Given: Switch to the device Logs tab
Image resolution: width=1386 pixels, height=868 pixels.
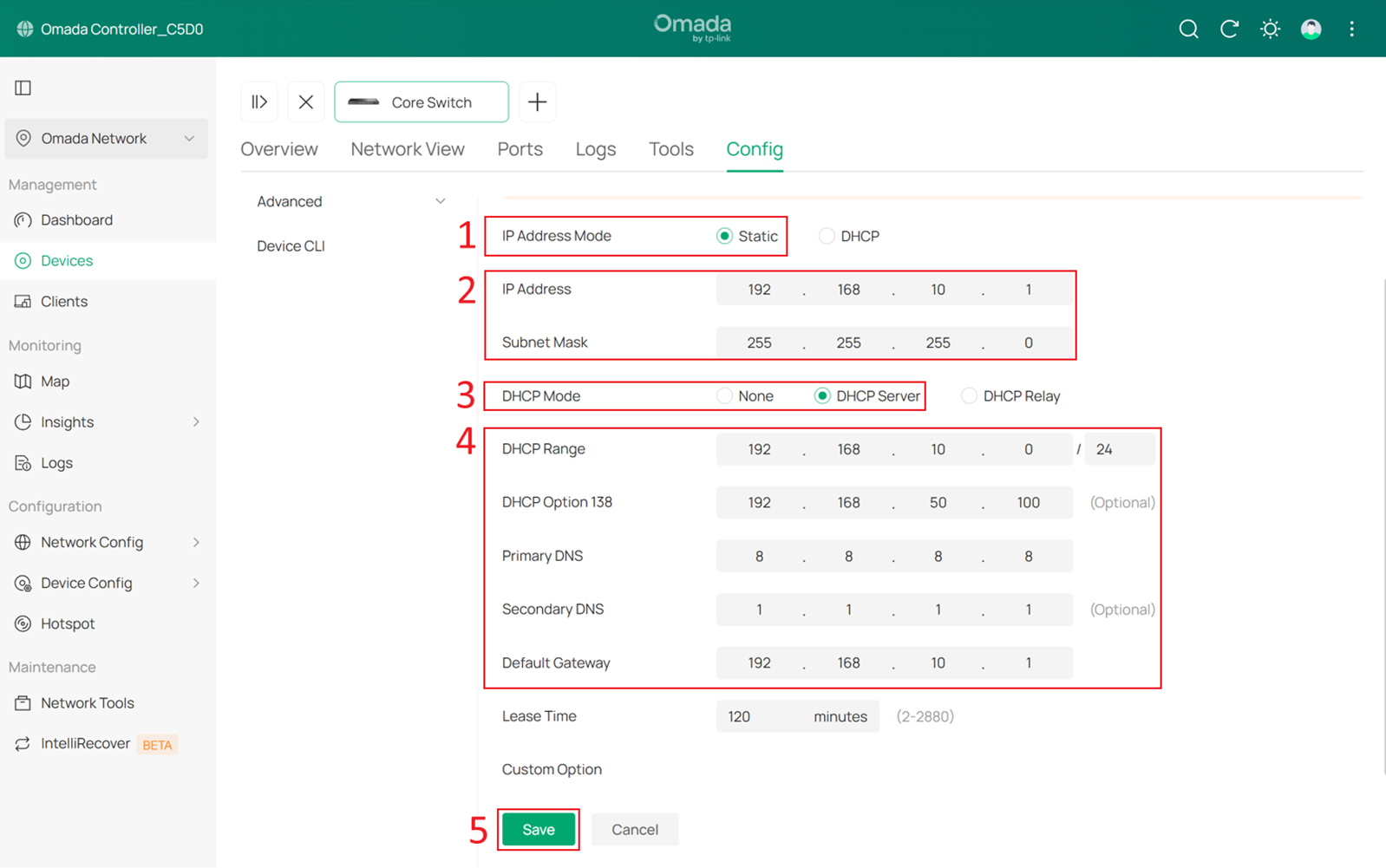Looking at the screenshot, I should [596, 149].
